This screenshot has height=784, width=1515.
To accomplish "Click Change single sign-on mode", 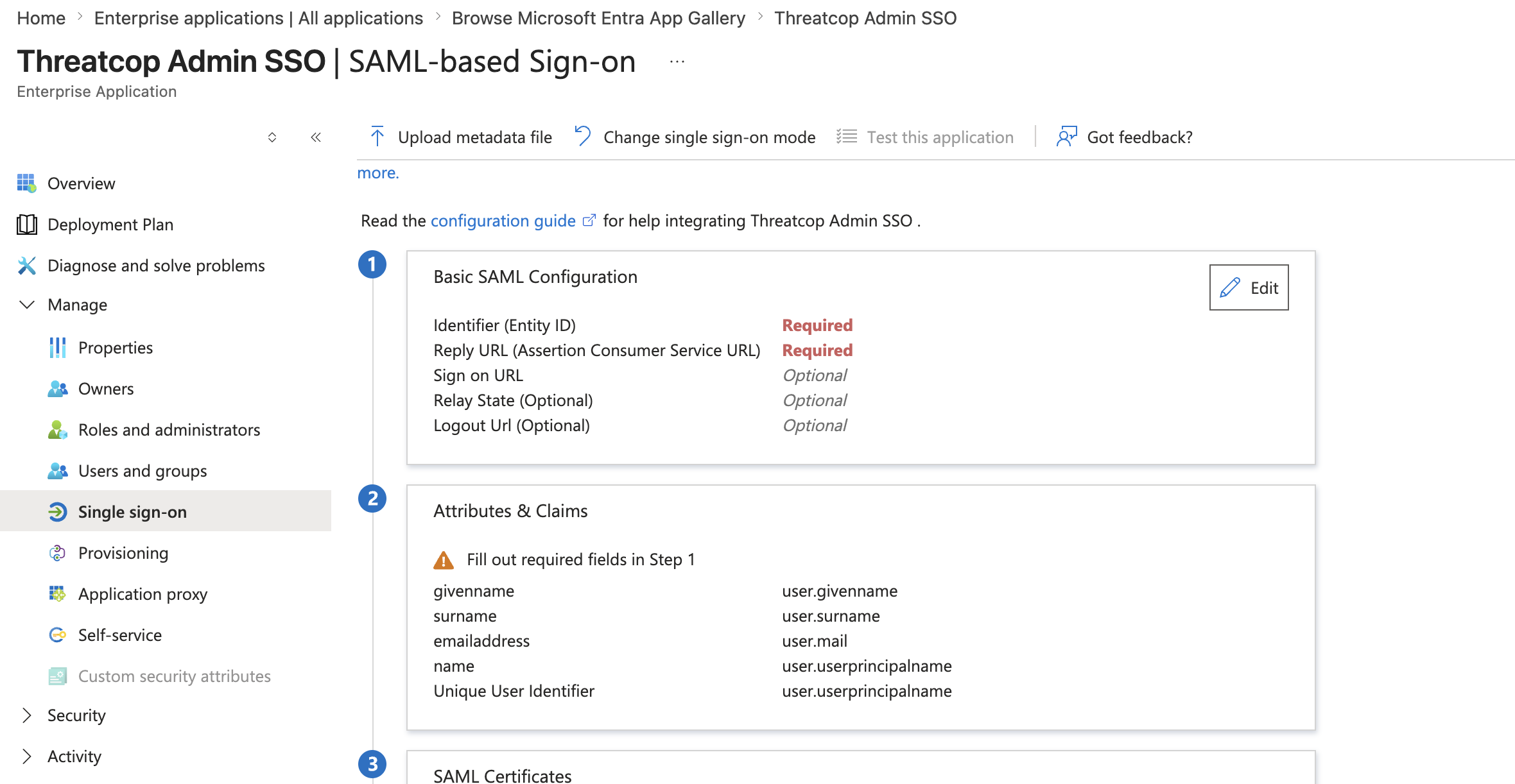I will pos(695,137).
